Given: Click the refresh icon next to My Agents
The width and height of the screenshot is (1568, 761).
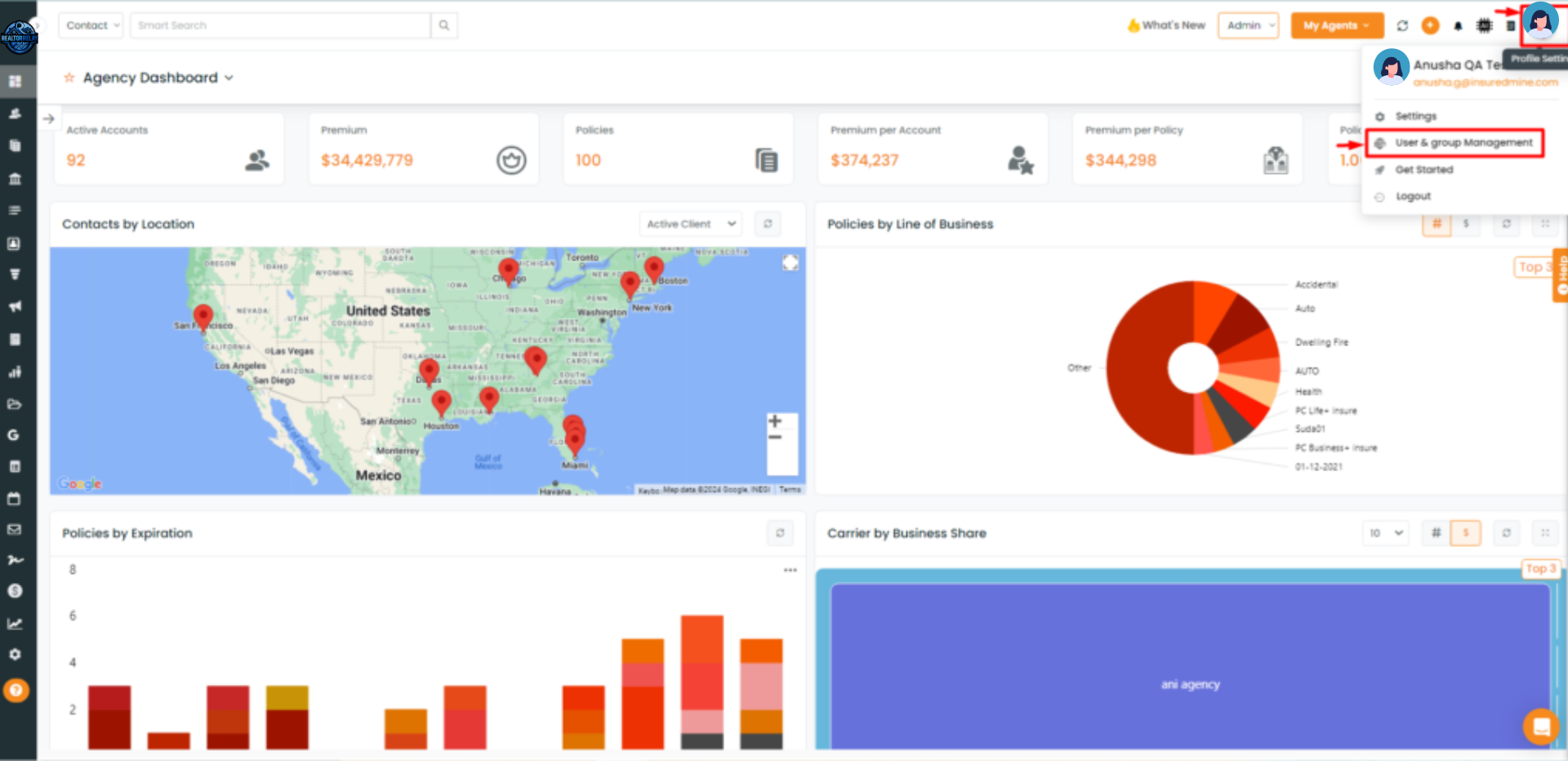Looking at the screenshot, I should pyautogui.click(x=1402, y=25).
